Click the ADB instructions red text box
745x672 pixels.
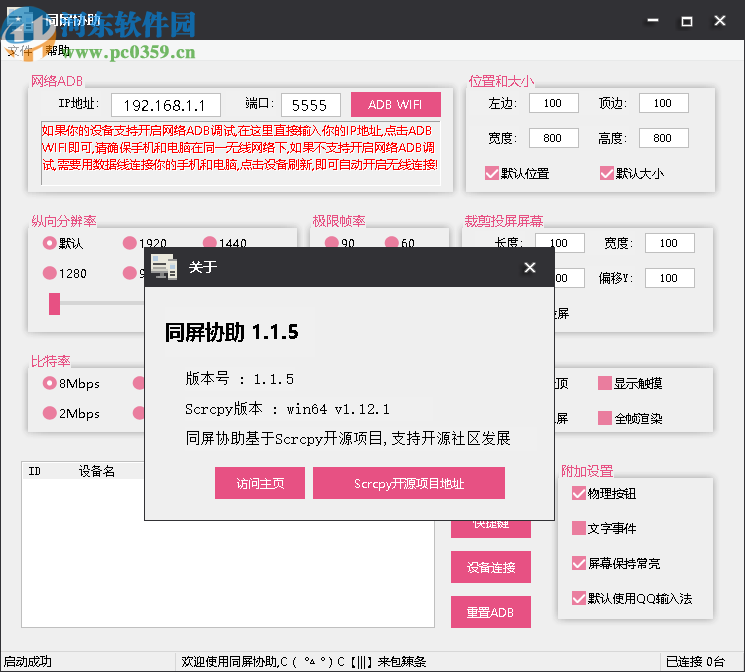pos(241,153)
